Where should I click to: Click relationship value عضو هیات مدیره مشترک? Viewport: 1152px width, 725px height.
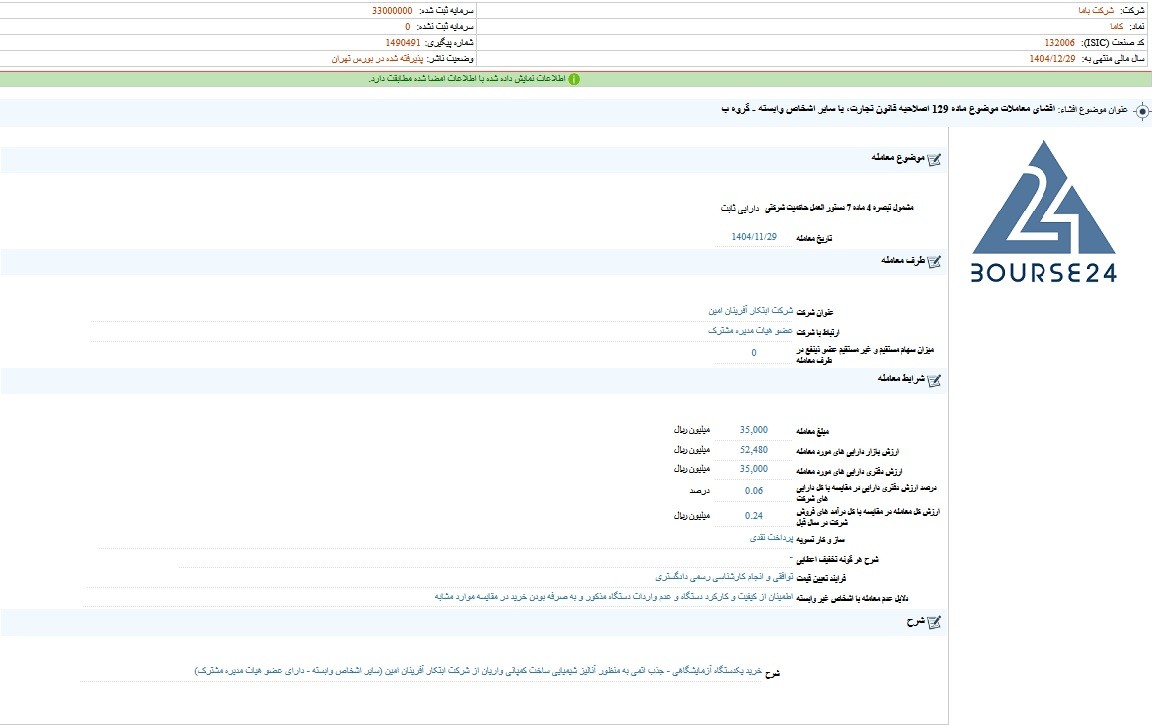(x=751, y=331)
